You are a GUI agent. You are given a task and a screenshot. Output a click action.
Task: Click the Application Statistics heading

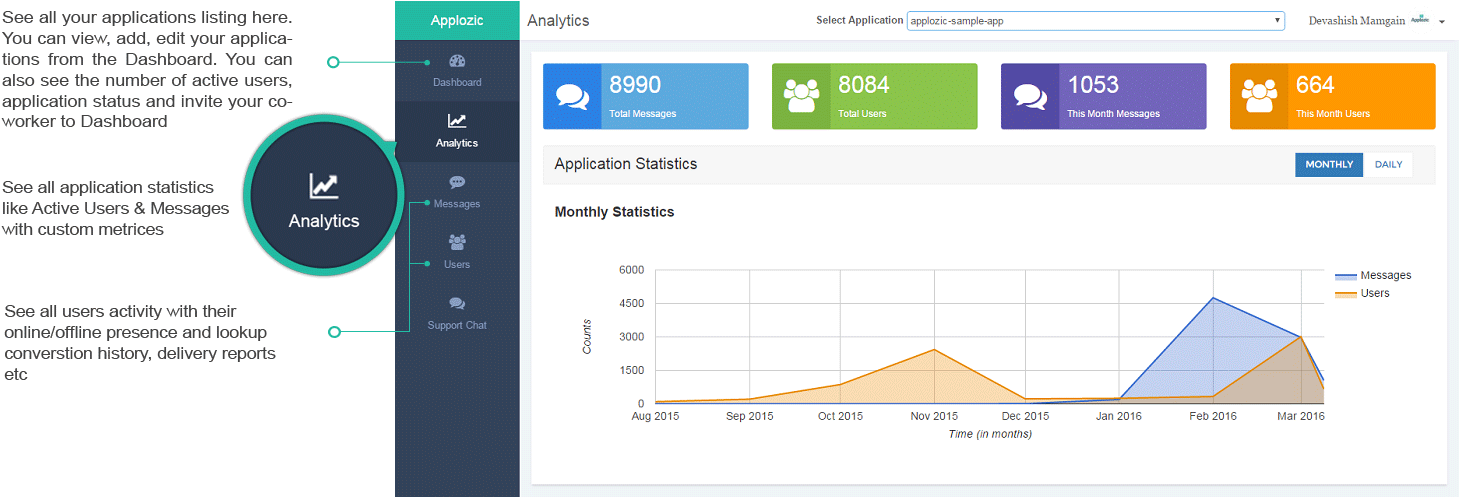tap(626, 164)
